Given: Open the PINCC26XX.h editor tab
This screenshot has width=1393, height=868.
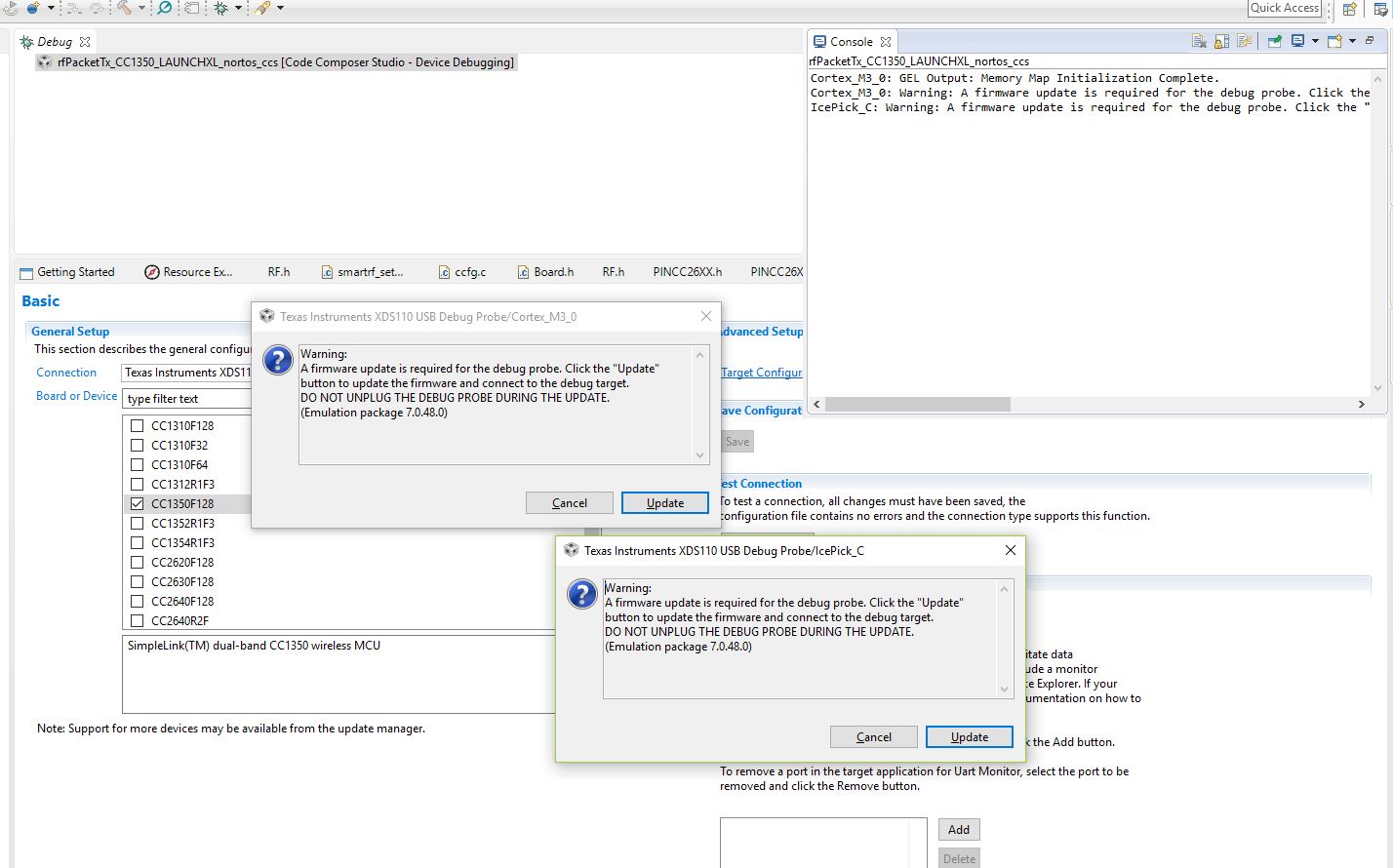Looking at the screenshot, I should coord(688,272).
